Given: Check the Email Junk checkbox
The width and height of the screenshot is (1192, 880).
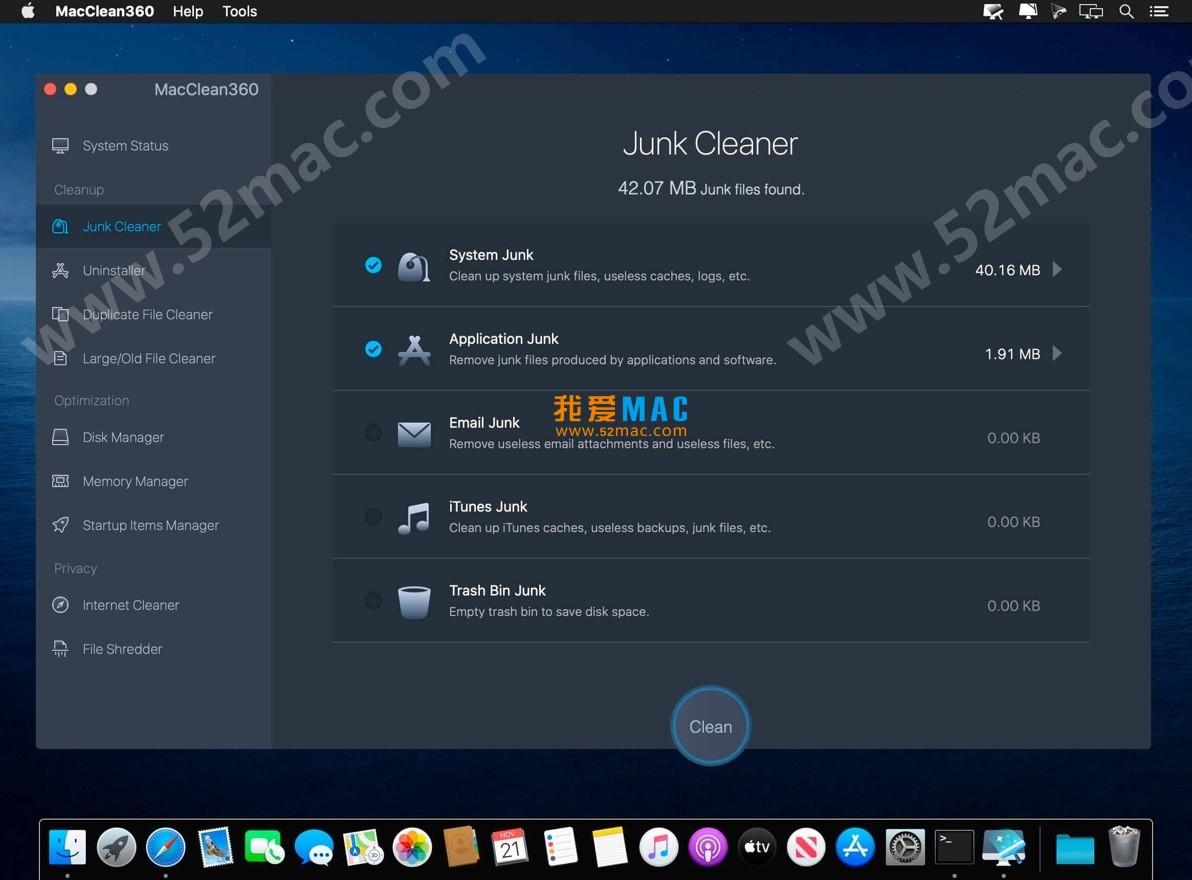Looking at the screenshot, I should coord(373,432).
